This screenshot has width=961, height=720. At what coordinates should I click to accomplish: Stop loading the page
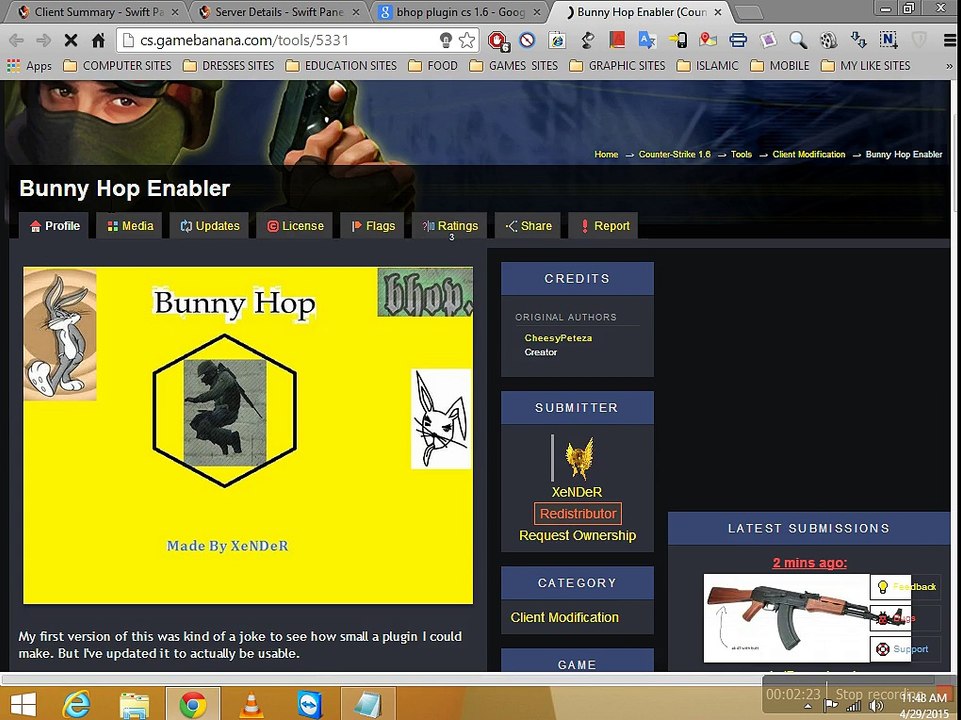71,40
